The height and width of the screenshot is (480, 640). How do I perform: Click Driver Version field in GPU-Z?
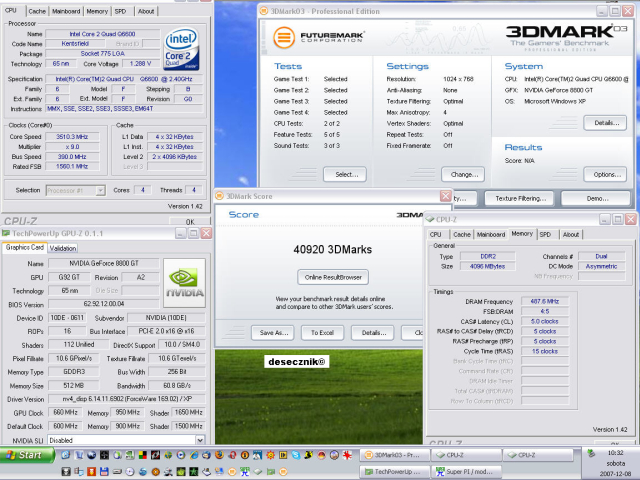[x=127, y=399]
